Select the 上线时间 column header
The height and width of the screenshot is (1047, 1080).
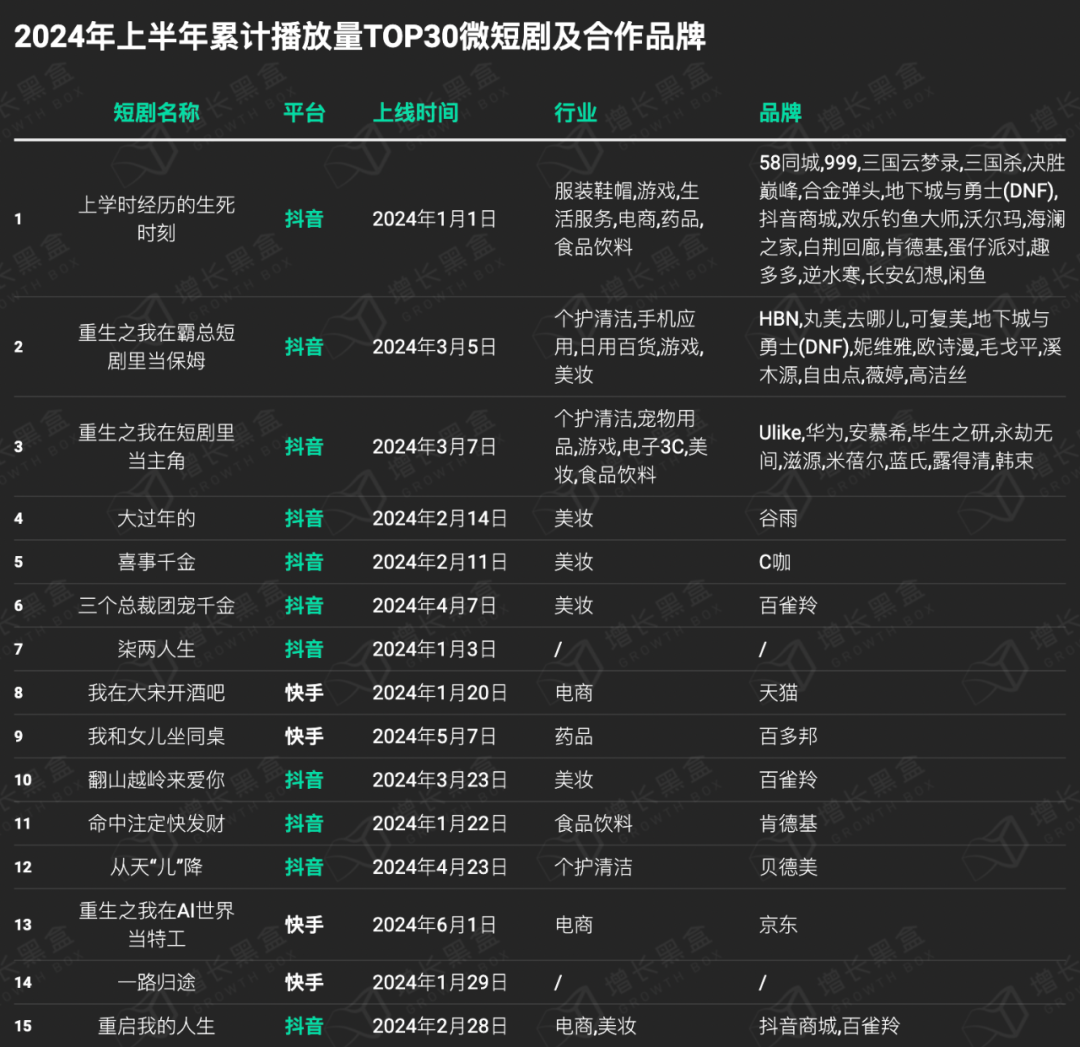415,112
